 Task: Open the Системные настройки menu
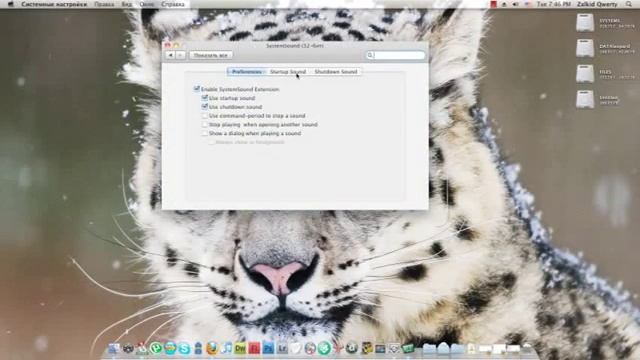pyautogui.click(x=54, y=4)
